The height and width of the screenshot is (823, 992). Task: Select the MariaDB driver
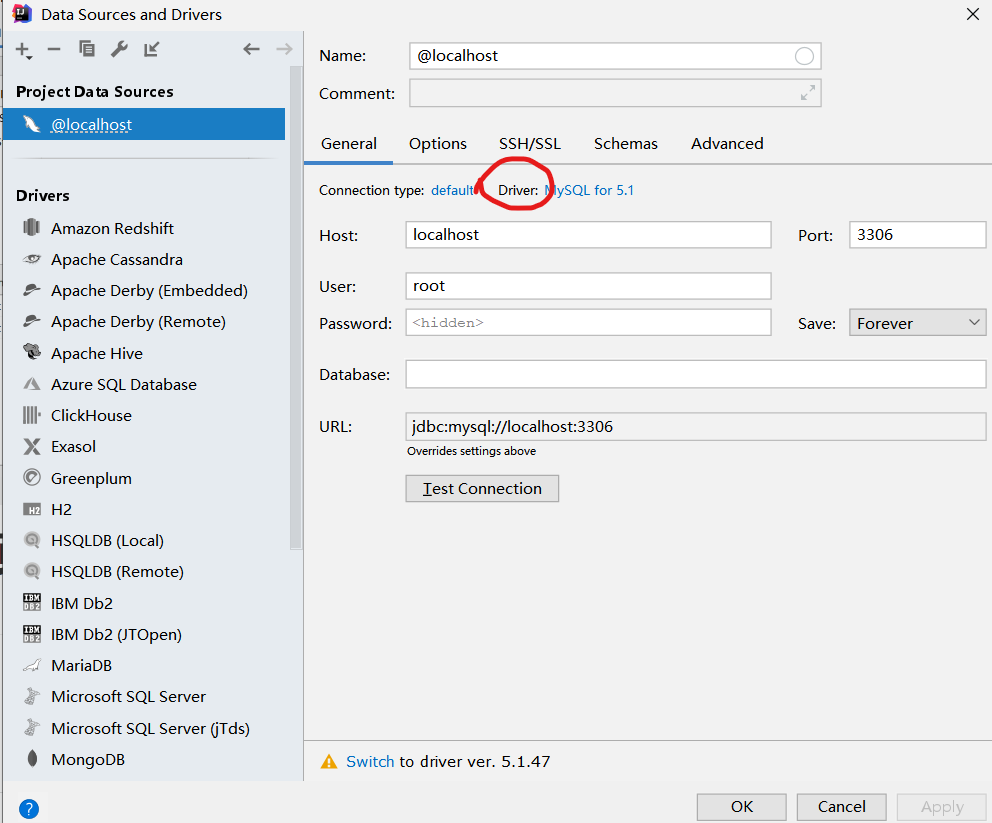81,665
